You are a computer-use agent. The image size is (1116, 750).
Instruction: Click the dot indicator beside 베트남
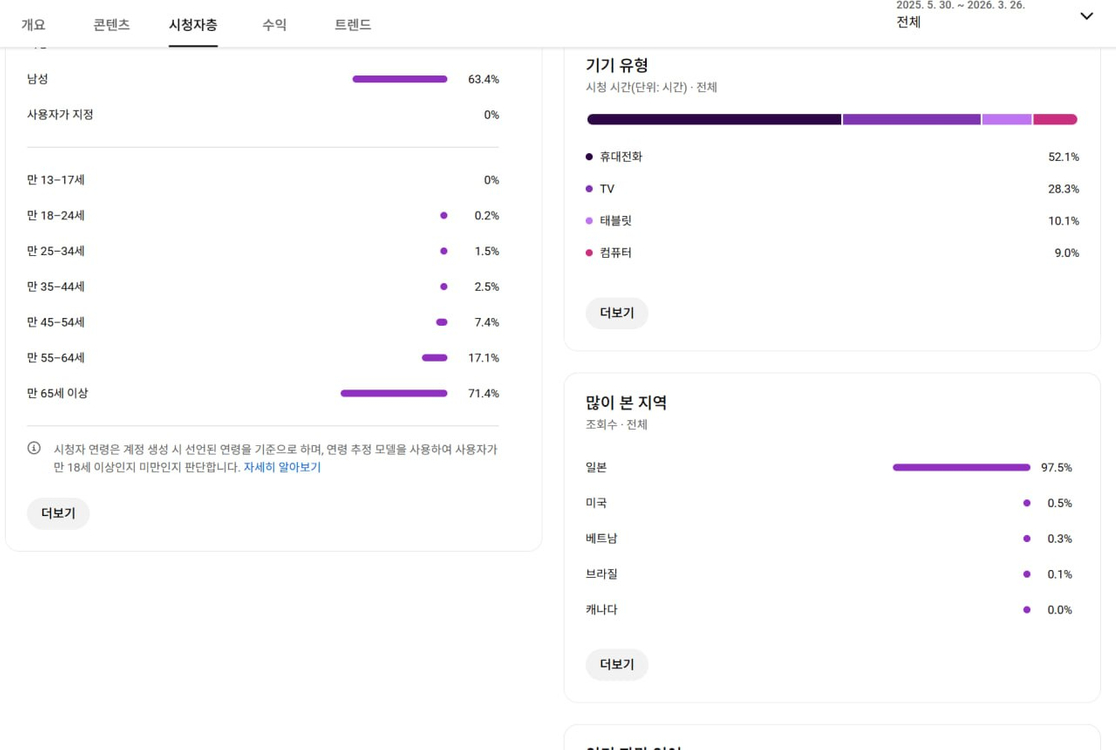click(1026, 538)
